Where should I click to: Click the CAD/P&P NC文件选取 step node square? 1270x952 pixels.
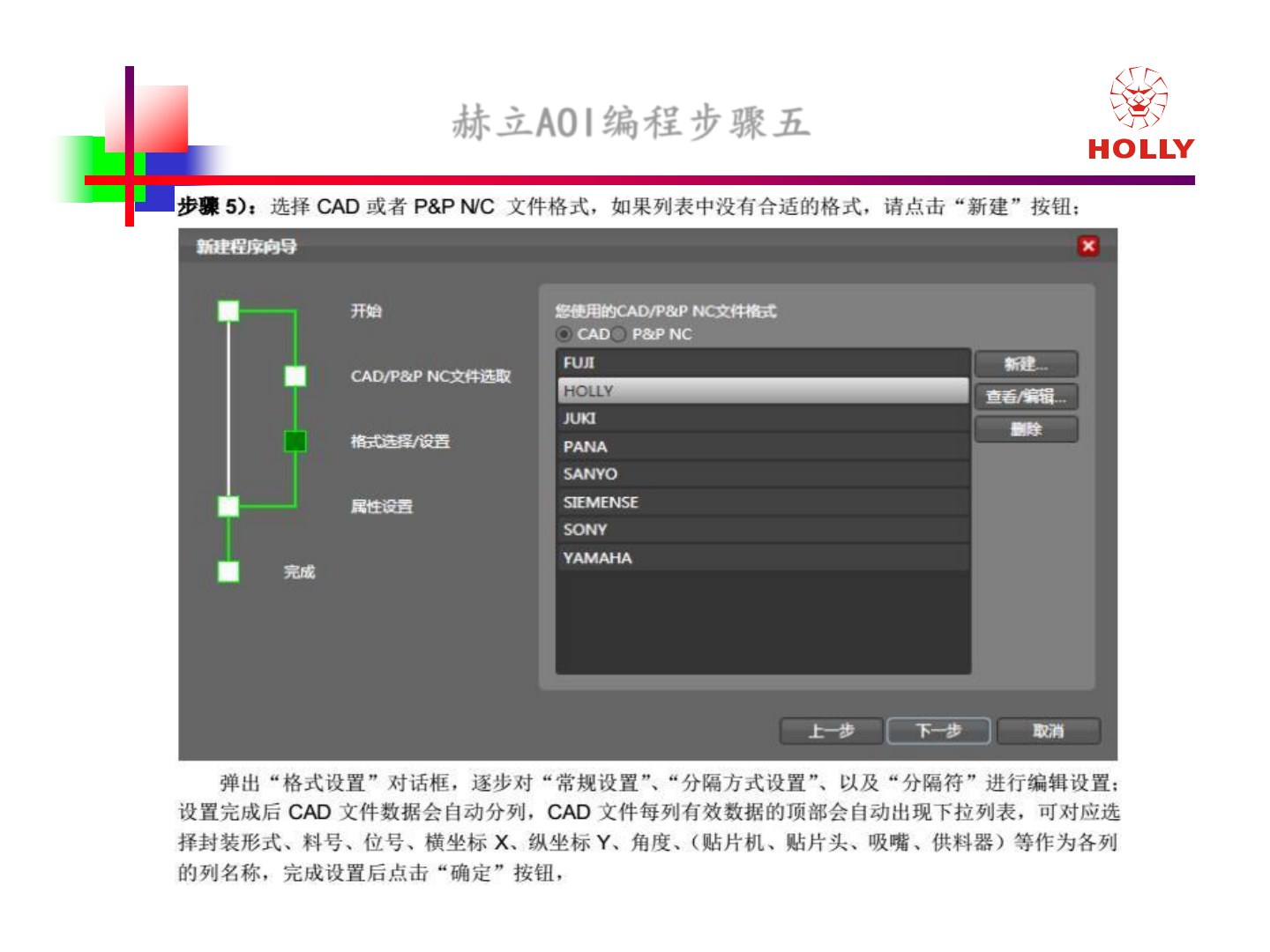point(295,376)
